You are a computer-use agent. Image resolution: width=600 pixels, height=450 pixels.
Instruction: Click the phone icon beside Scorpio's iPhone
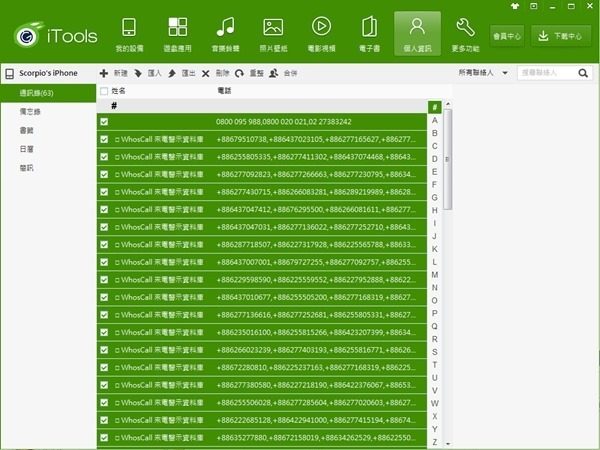[x=10, y=73]
